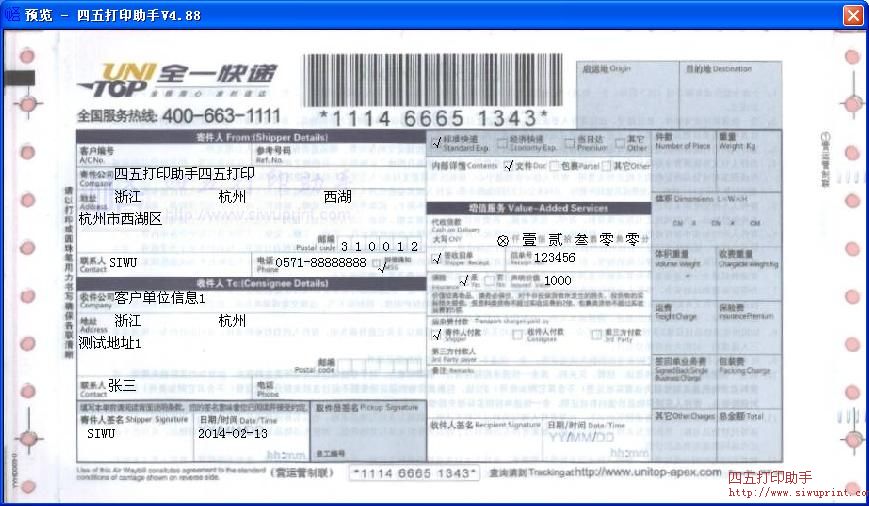Image resolution: width=869 pixels, height=506 pixels.
Task: Click the date 2014-02-13
Action: click(233, 433)
